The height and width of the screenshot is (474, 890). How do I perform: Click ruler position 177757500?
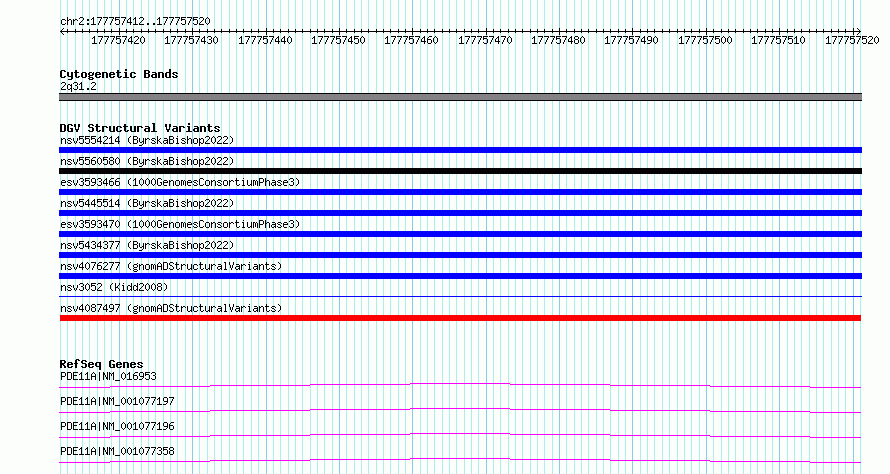(706, 40)
